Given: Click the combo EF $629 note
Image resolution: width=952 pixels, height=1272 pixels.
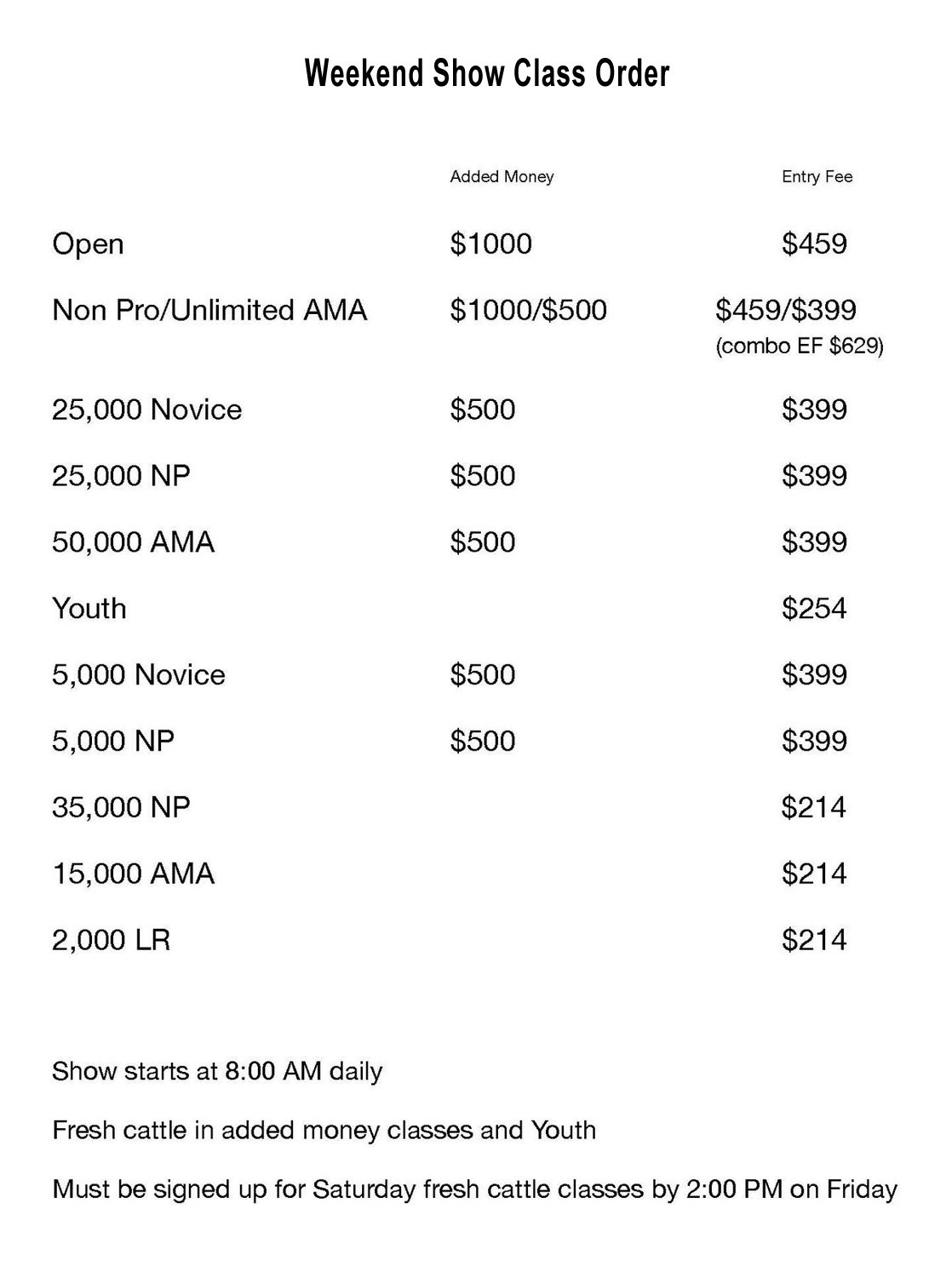Looking at the screenshot, I should point(800,347).
